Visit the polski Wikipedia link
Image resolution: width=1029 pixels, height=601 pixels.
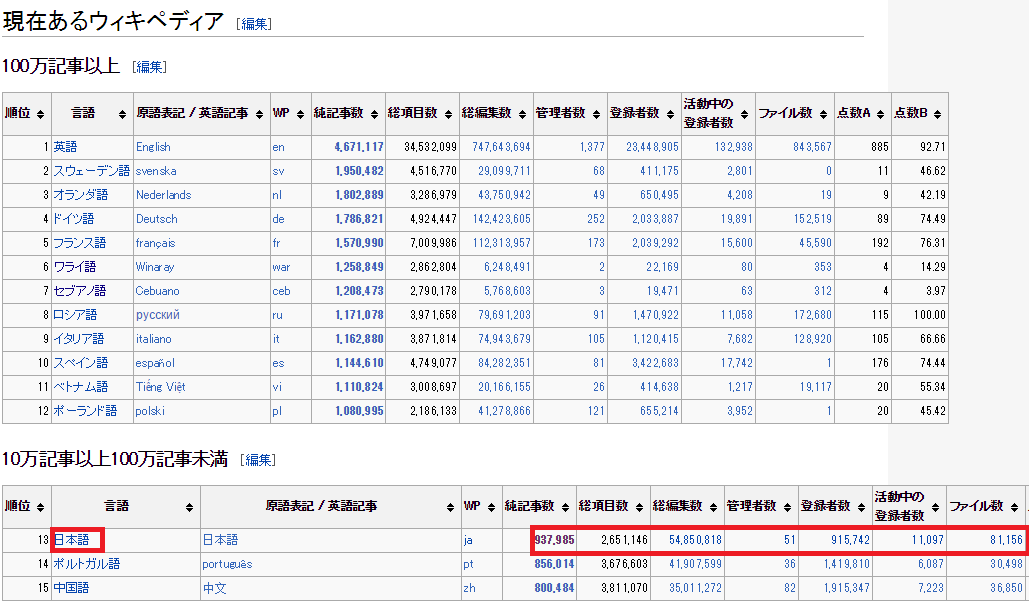pyautogui.click(x=150, y=411)
